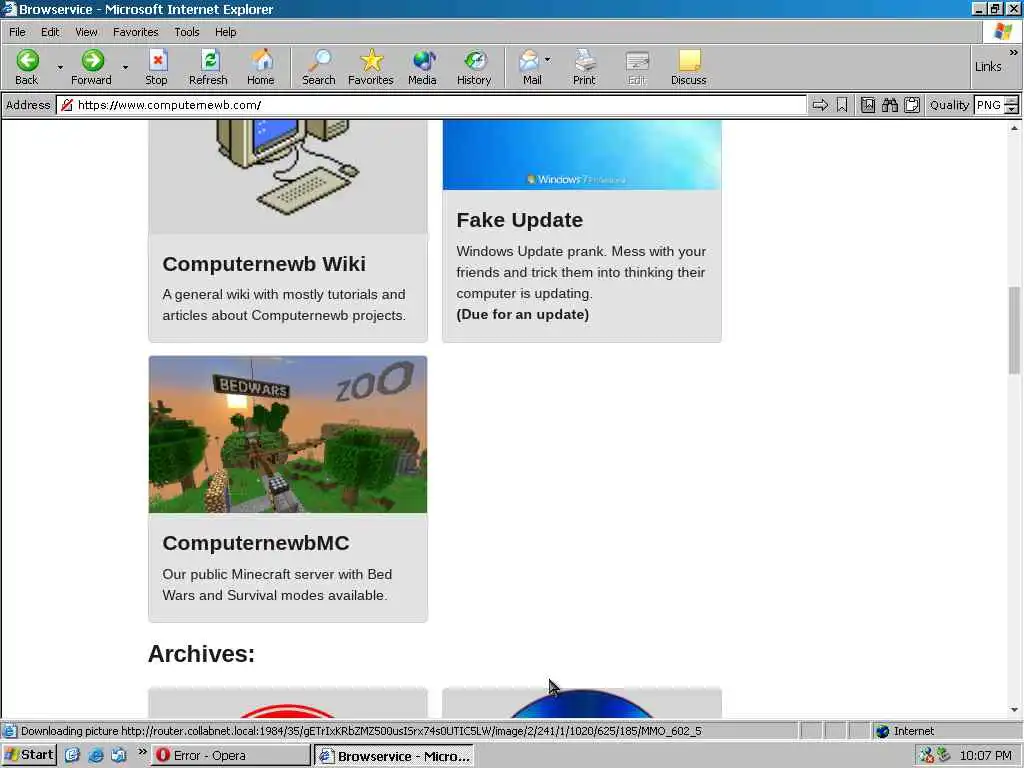Screen dimensions: 1024x768
Task: Click the taskbar clock showing 10:07 PM
Action: (985, 756)
